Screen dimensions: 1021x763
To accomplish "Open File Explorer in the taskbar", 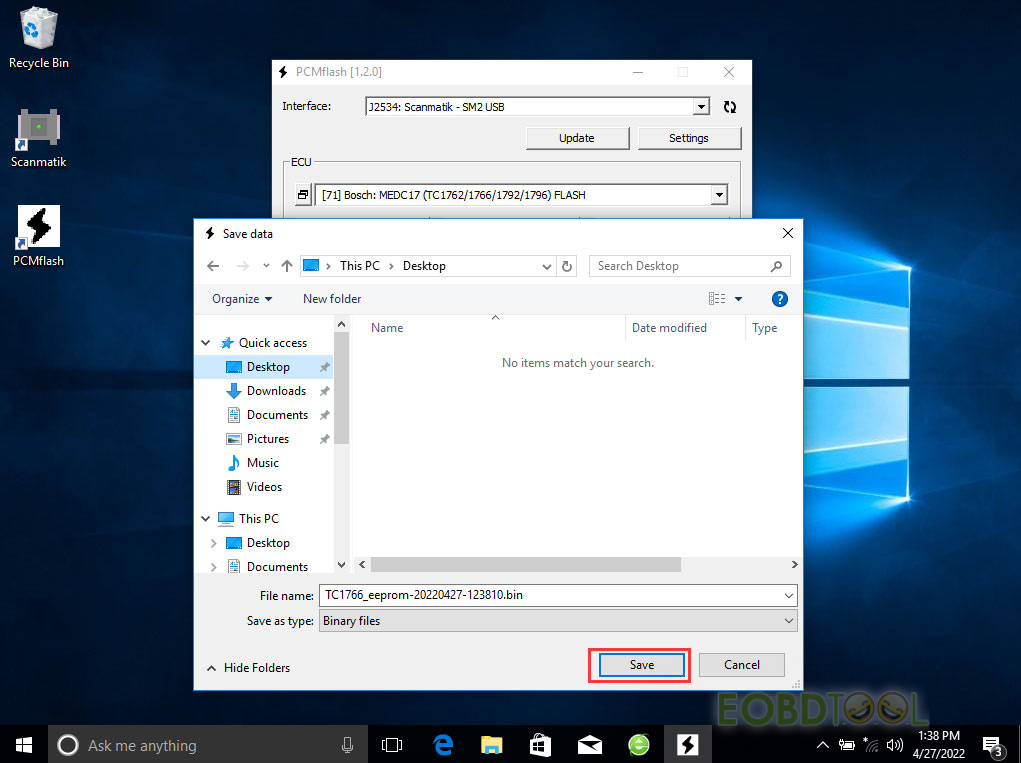I will [x=491, y=745].
